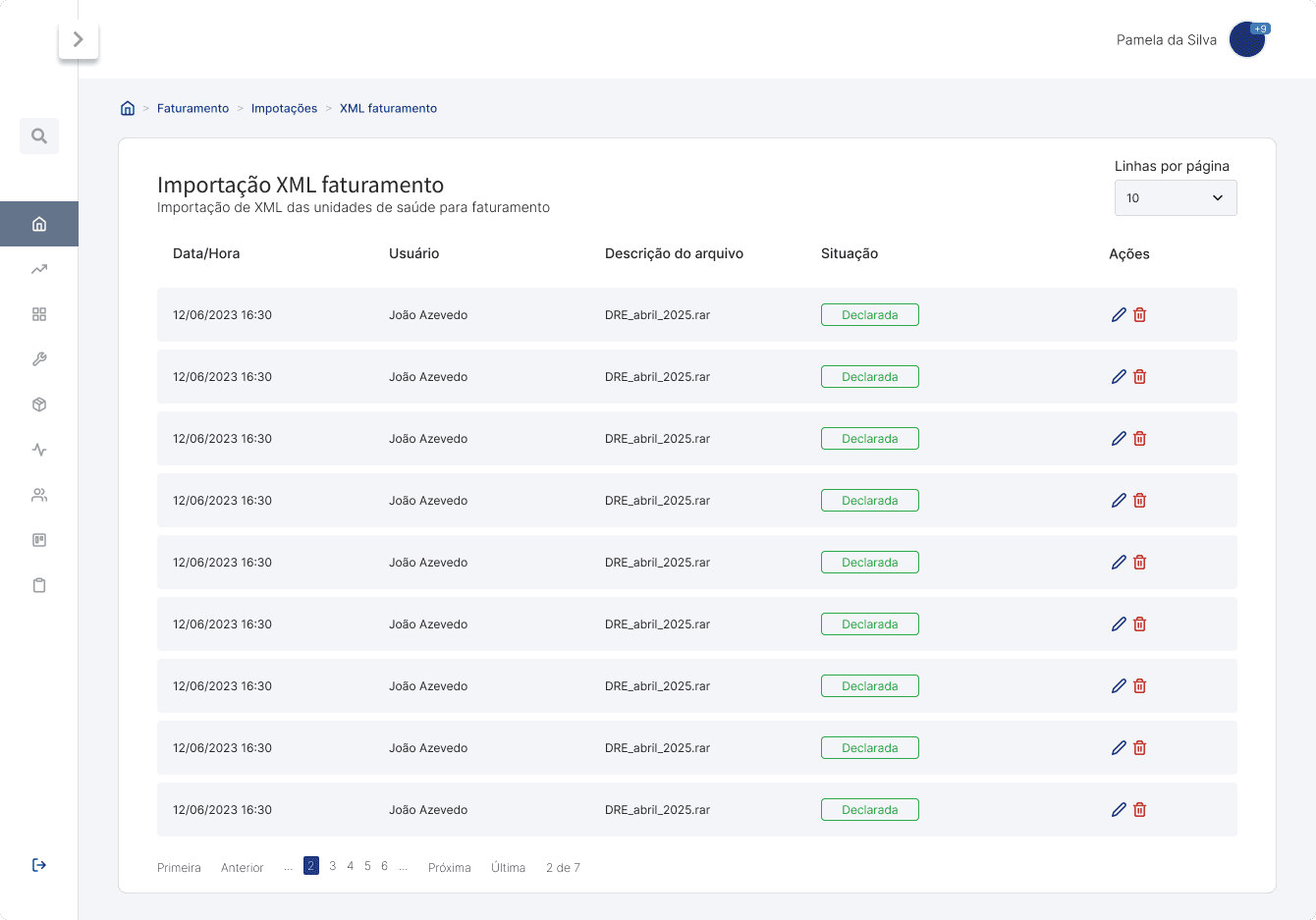
Task: Open the package box sidebar icon
Action: [39, 405]
